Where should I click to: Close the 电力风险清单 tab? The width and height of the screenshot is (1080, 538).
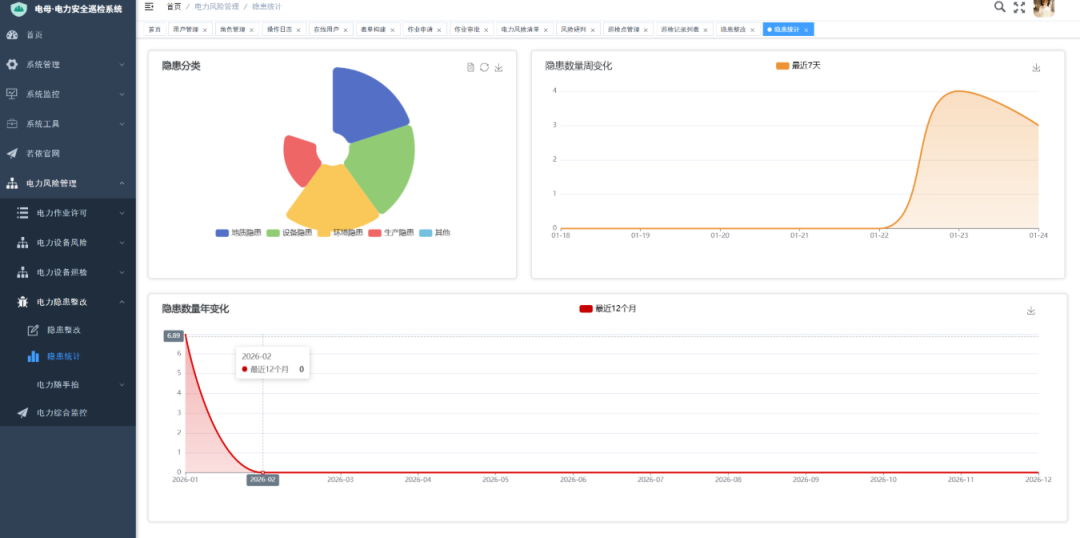pyautogui.click(x=546, y=30)
